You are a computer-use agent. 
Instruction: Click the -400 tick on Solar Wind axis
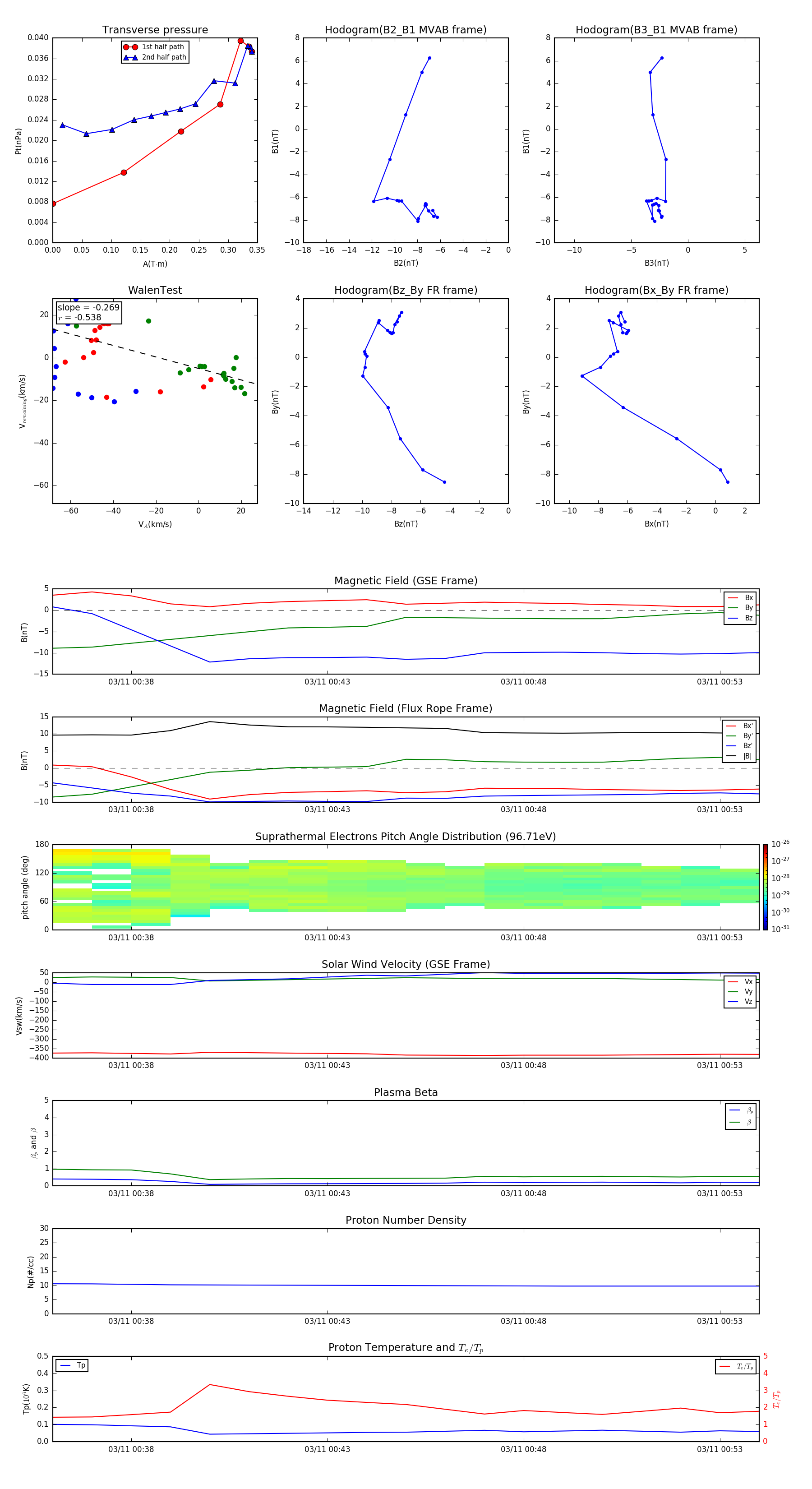[x=40, y=1059]
